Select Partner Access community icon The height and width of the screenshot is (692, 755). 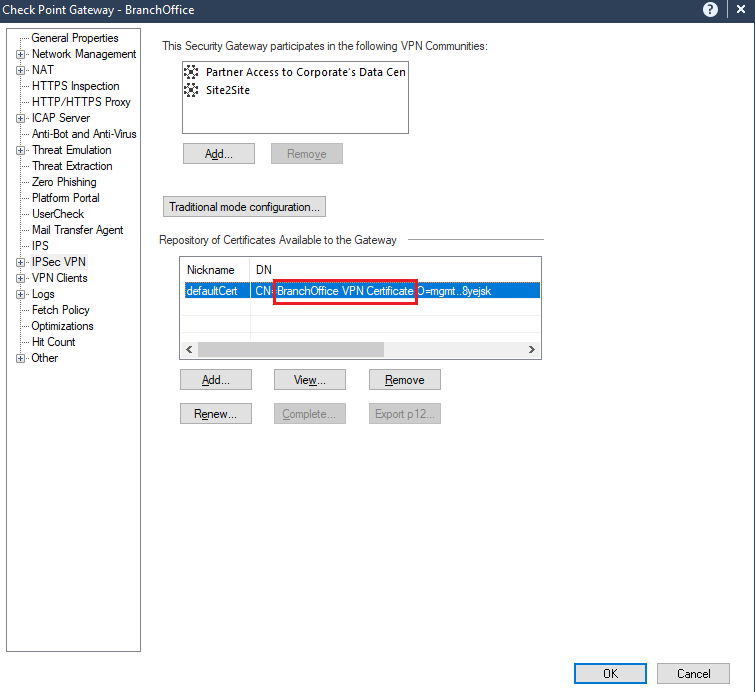click(191, 72)
